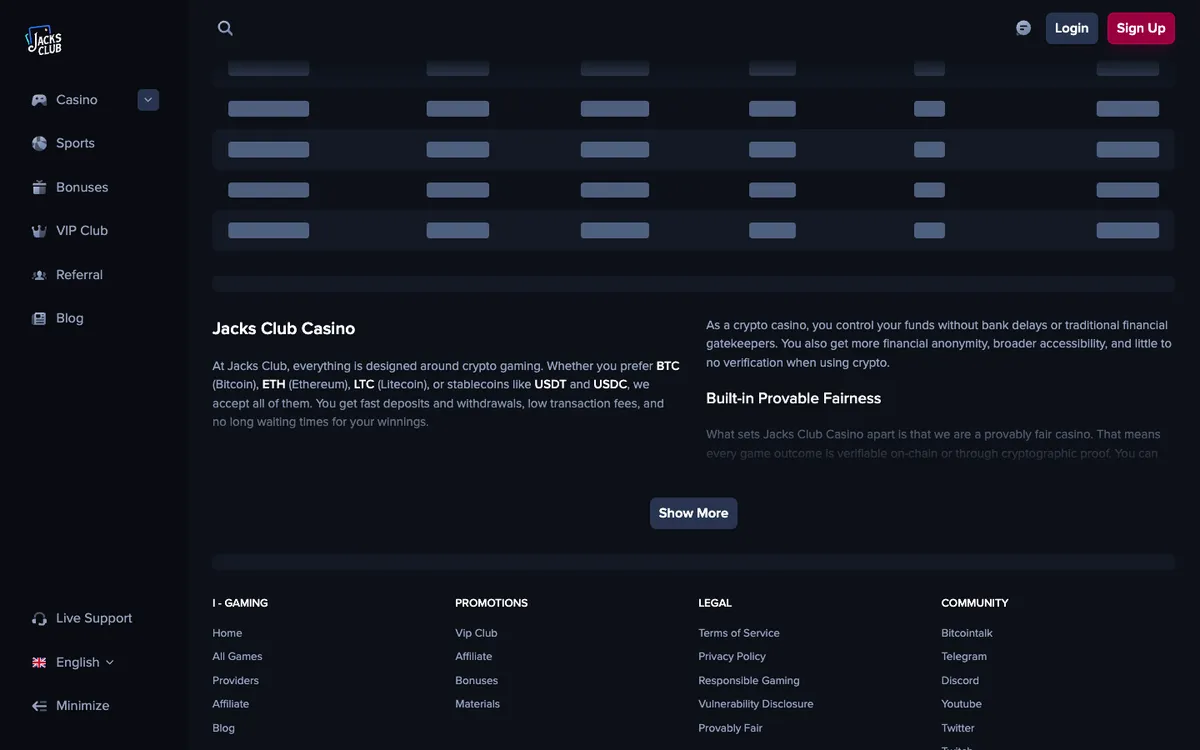The height and width of the screenshot is (750, 1200).
Task: Click the Jacks Club Casino heading
Action: click(284, 328)
